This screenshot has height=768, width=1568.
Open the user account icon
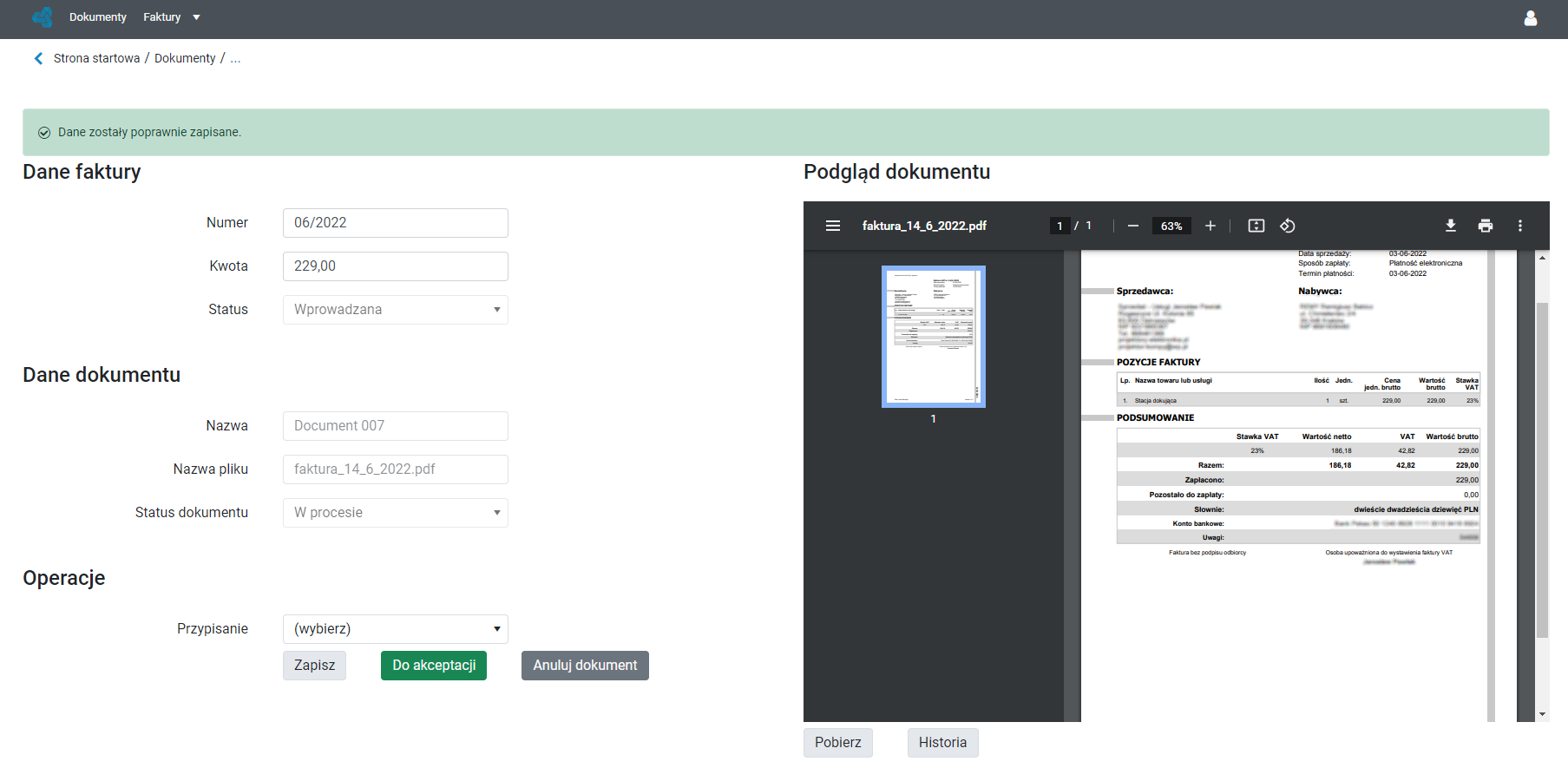click(1531, 18)
